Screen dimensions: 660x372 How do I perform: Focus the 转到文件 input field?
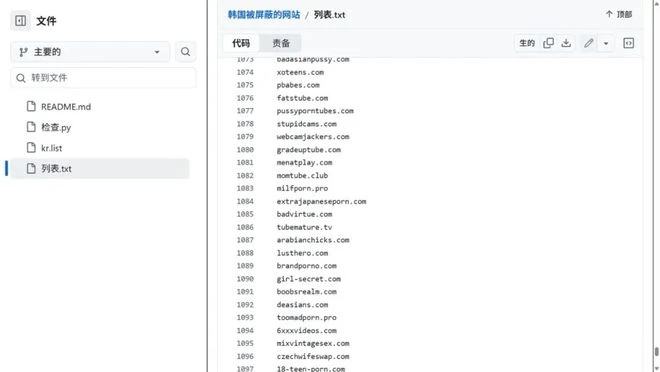point(104,78)
